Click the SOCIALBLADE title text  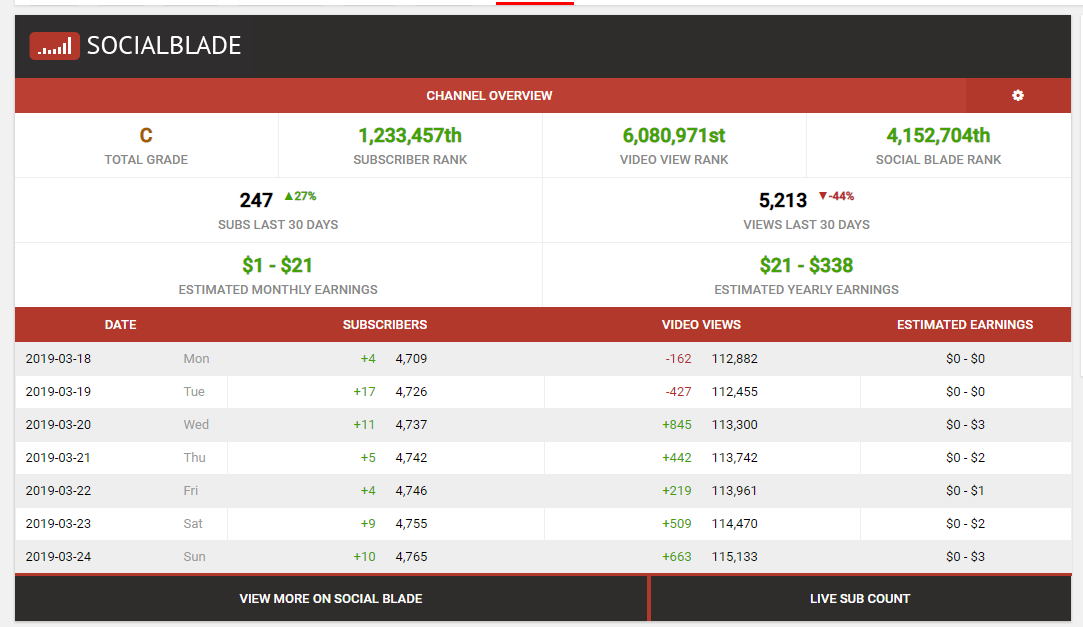(x=164, y=46)
